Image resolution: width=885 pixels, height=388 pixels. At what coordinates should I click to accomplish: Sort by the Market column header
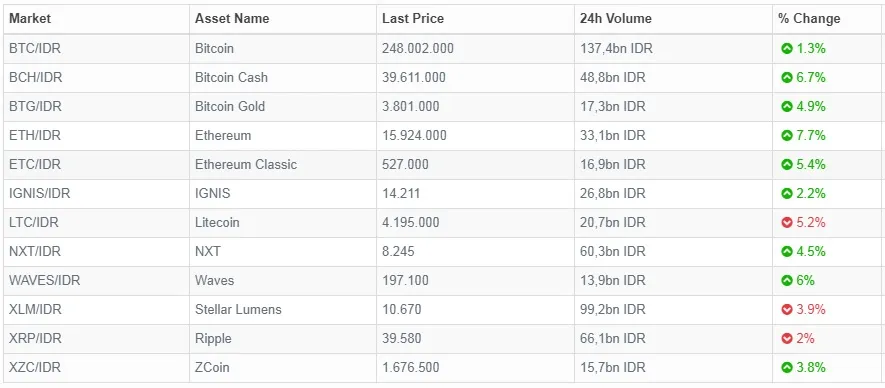click(x=30, y=19)
